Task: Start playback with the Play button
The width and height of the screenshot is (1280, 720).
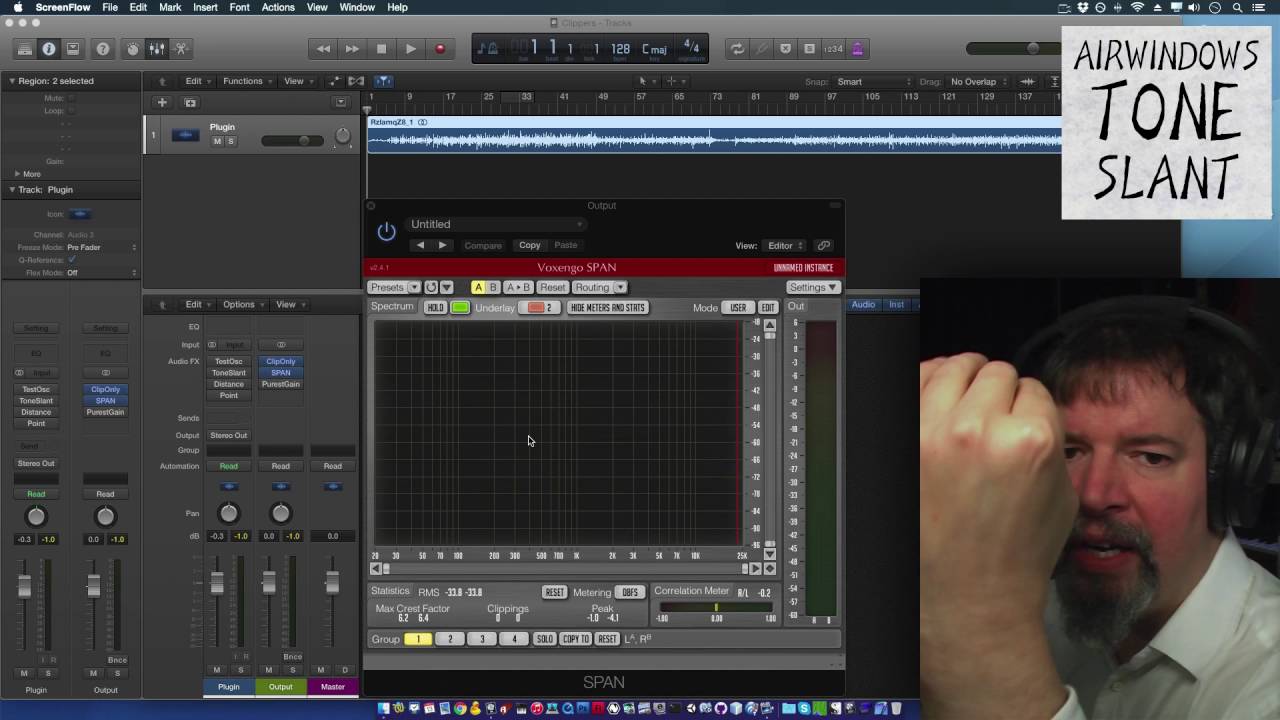Action: tap(410, 48)
